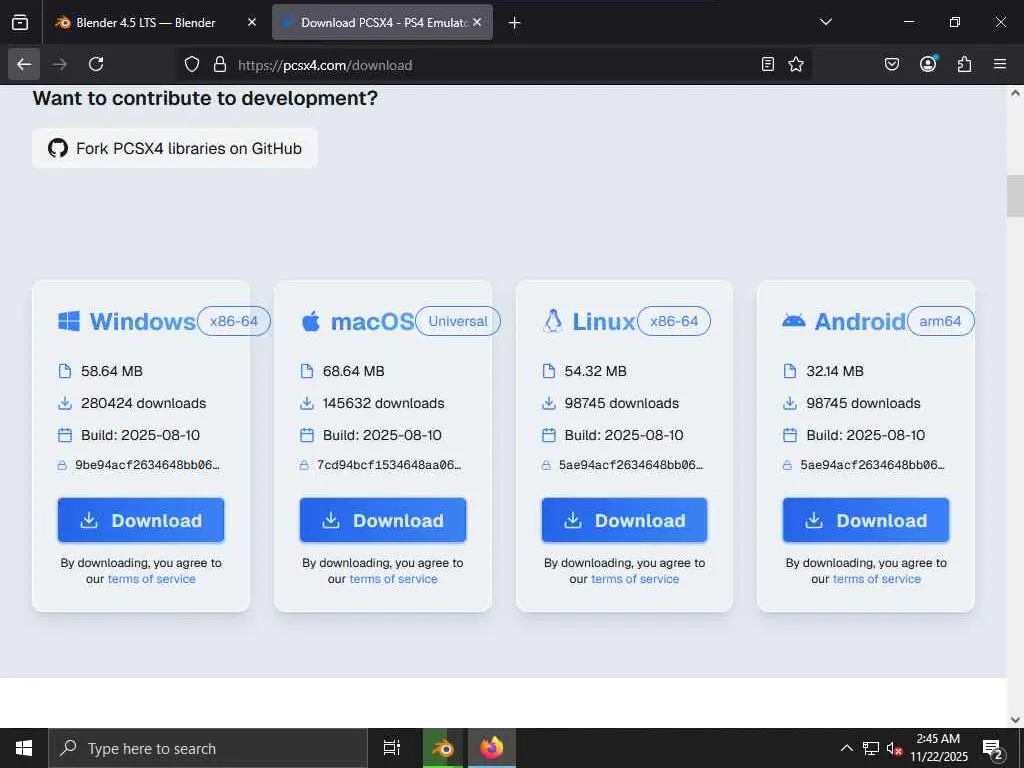
Task: Select the Download PCSX4 tab
Action: [x=383, y=22]
